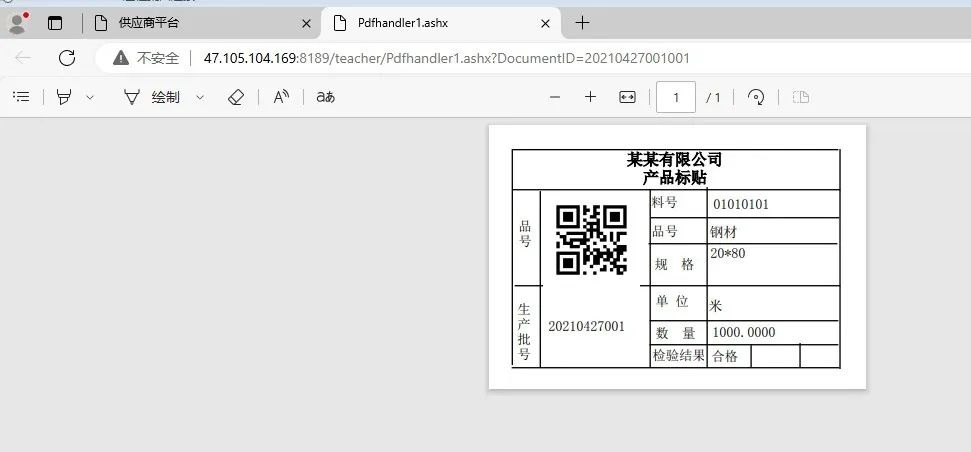The height and width of the screenshot is (452, 971).
Task: Start Read Aloud for the PDF
Action: click(x=282, y=97)
